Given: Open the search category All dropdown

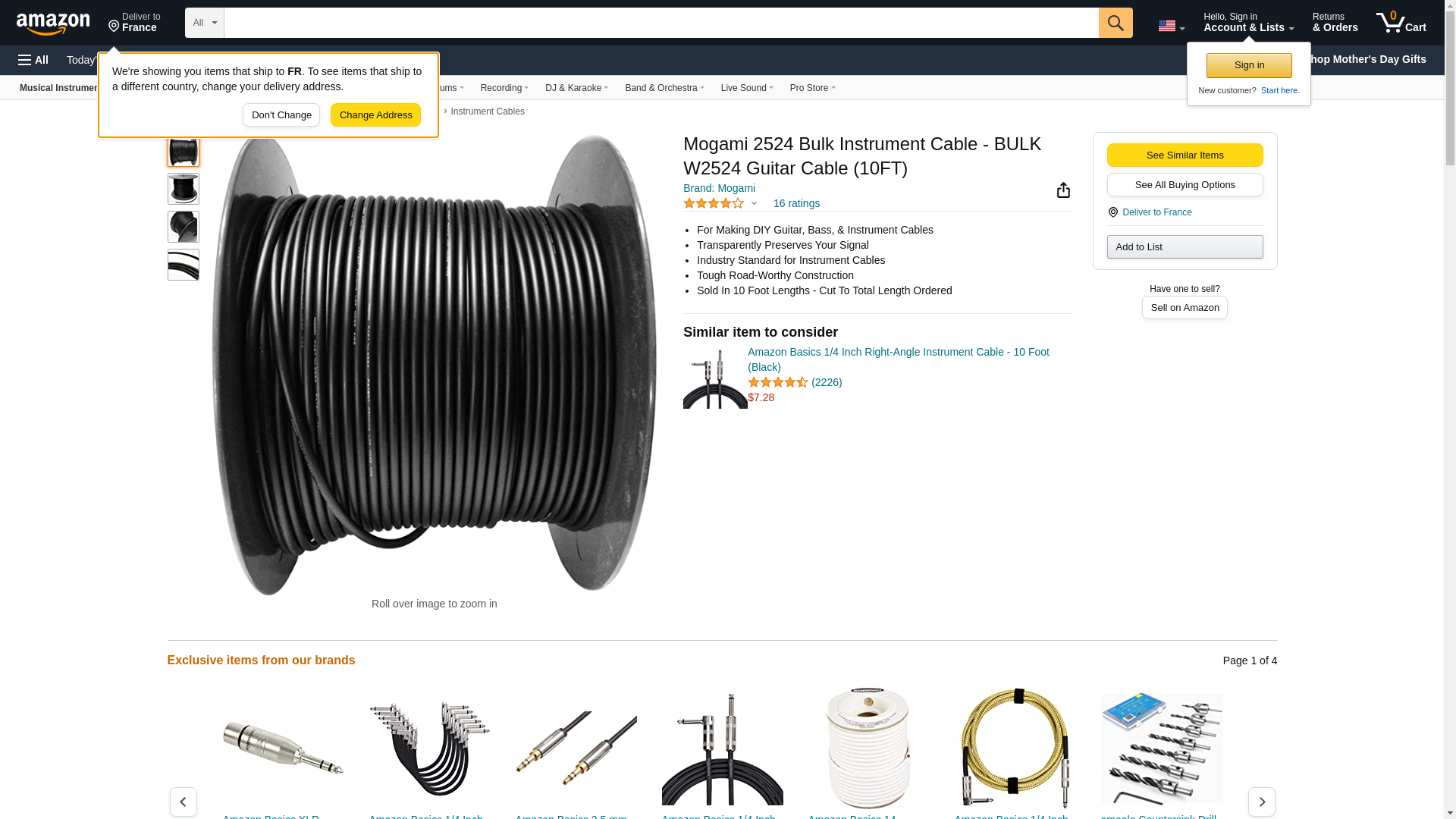Looking at the screenshot, I should pos(204,23).
